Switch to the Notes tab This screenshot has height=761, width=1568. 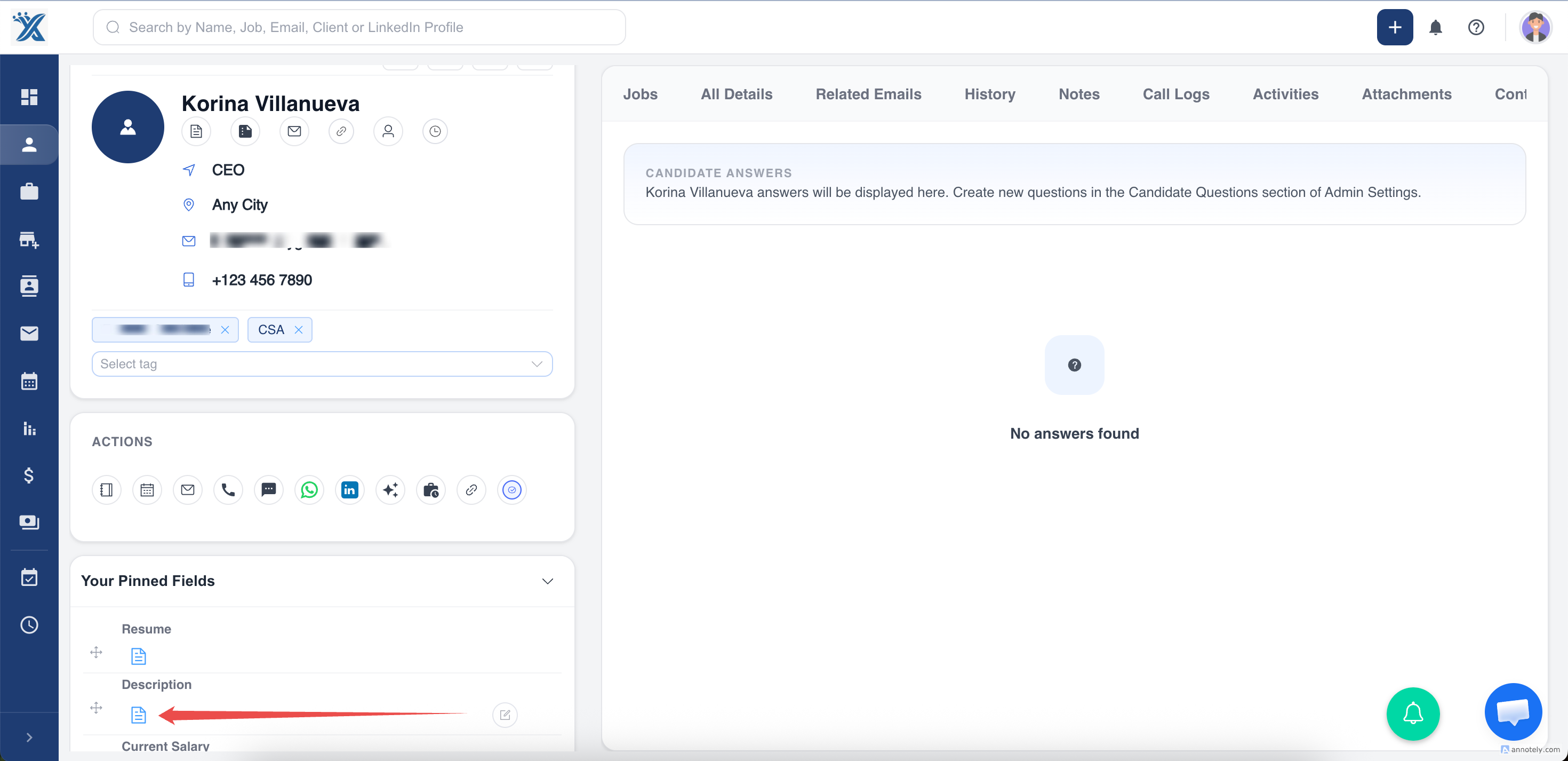click(x=1078, y=94)
